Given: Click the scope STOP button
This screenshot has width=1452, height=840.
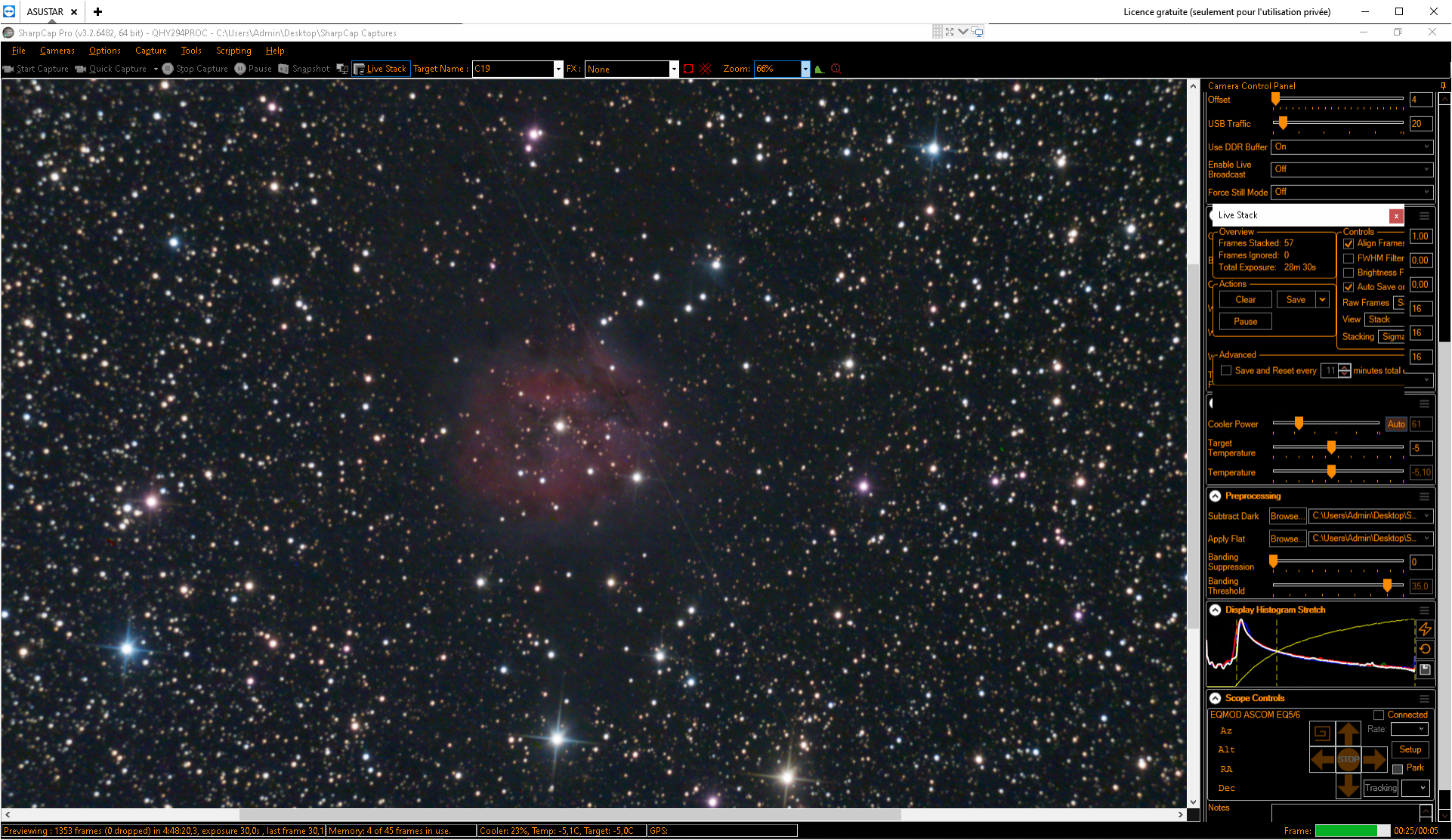Looking at the screenshot, I should [1349, 759].
